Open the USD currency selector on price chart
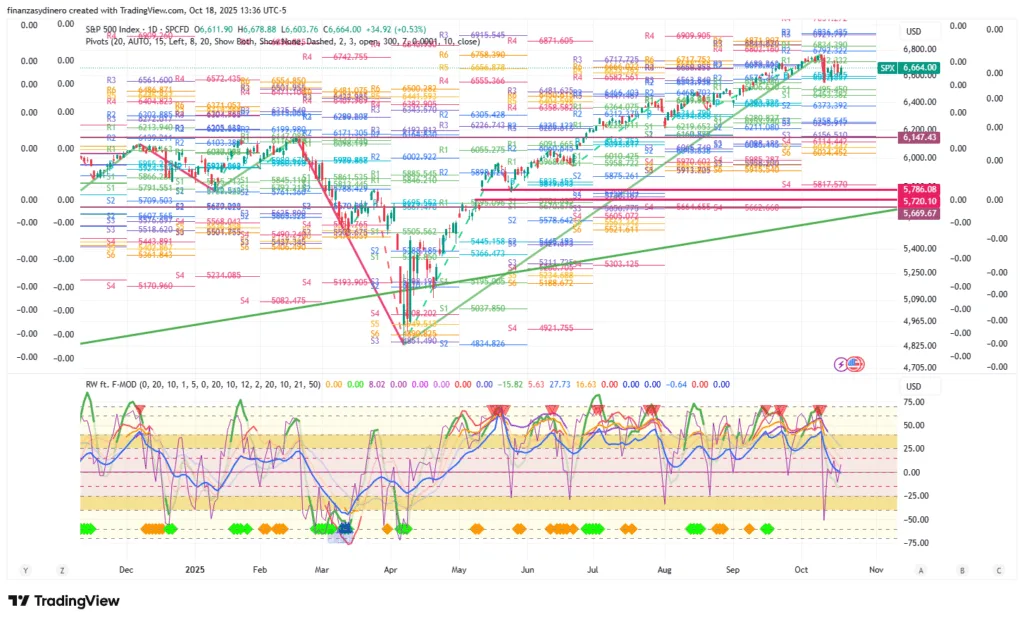The height and width of the screenshot is (622, 1024). pos(913,32)
